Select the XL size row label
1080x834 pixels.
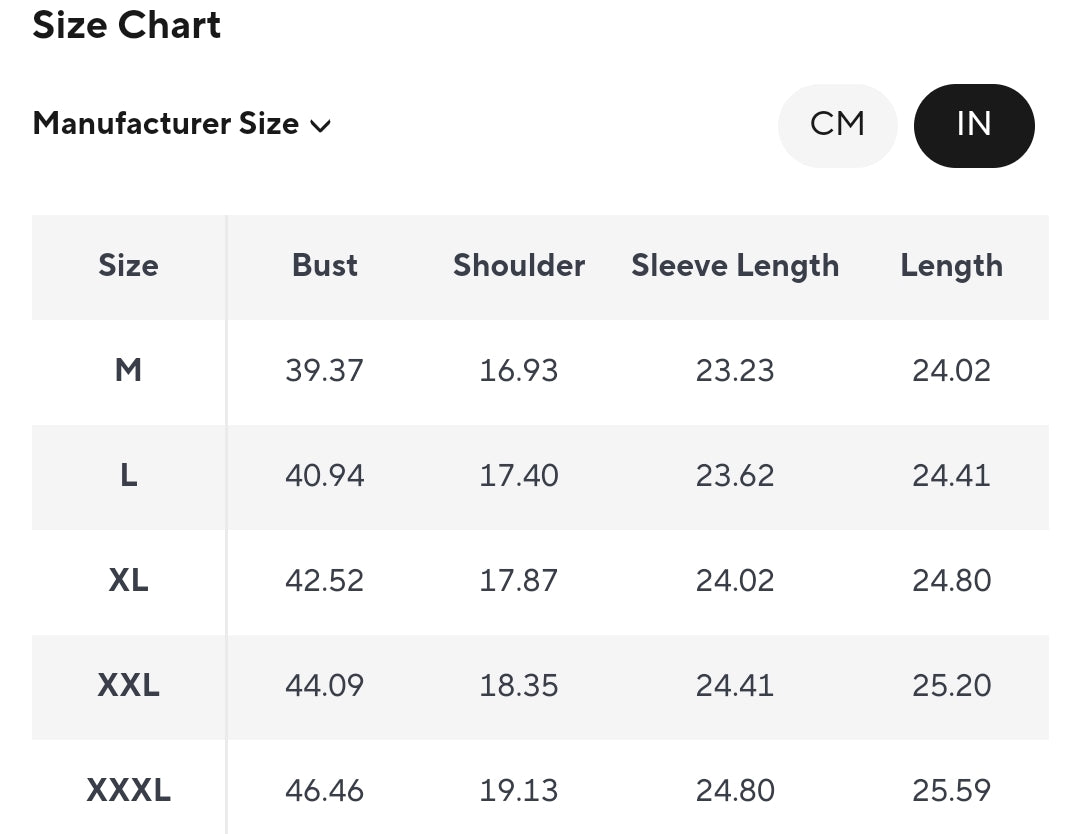128,581
